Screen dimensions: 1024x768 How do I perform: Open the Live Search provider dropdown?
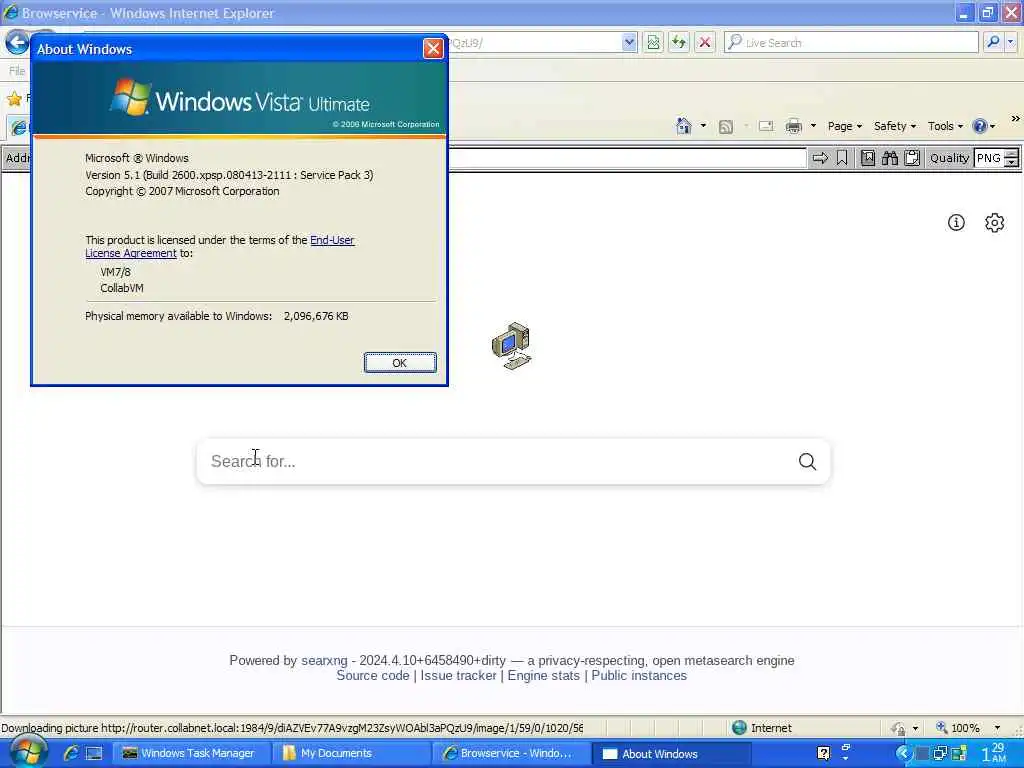pos(1010,42)
